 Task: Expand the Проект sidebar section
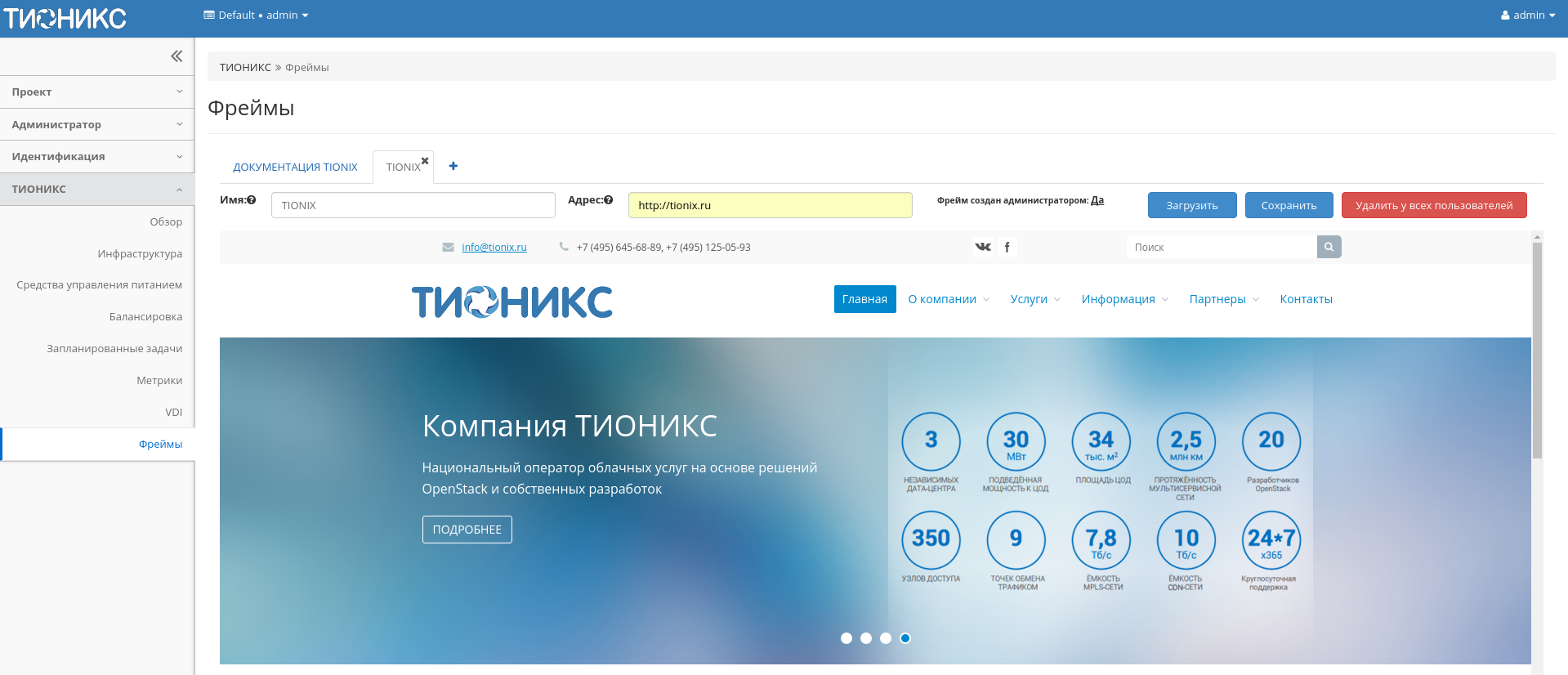(x=97, y=92)
